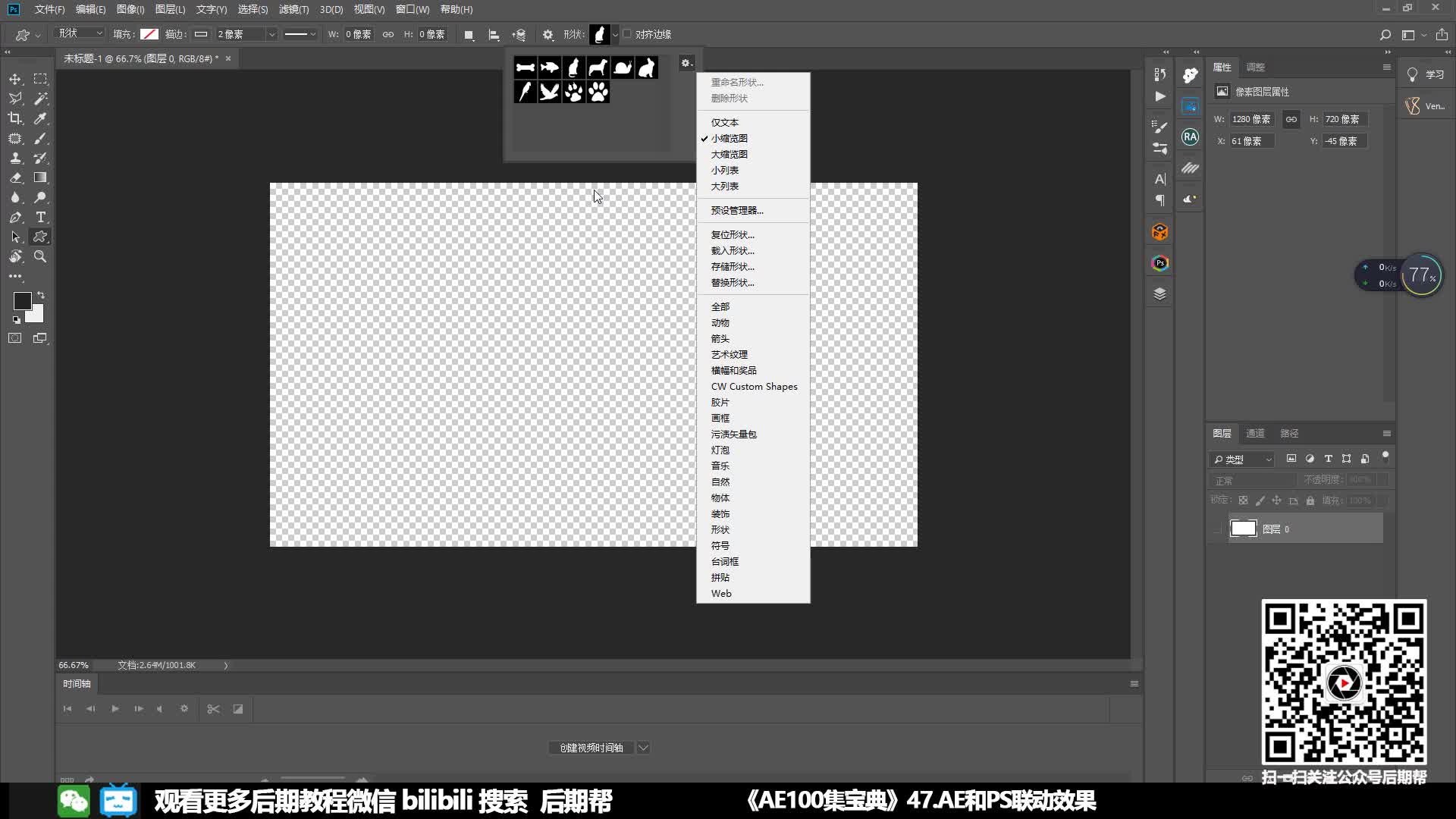Click the 创建视频时间轴 button
This screenshot has width=1456, height=819.
591,748
